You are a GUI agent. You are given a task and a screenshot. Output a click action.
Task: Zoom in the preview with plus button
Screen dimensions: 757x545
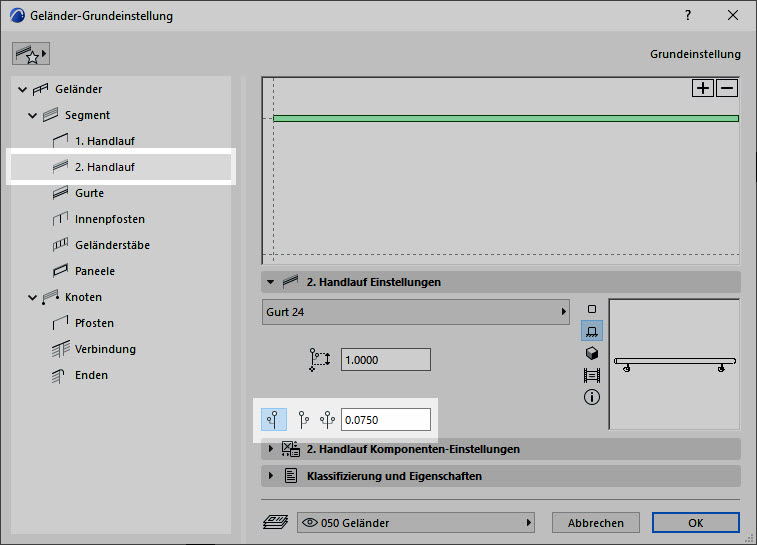tap(702, 88)
